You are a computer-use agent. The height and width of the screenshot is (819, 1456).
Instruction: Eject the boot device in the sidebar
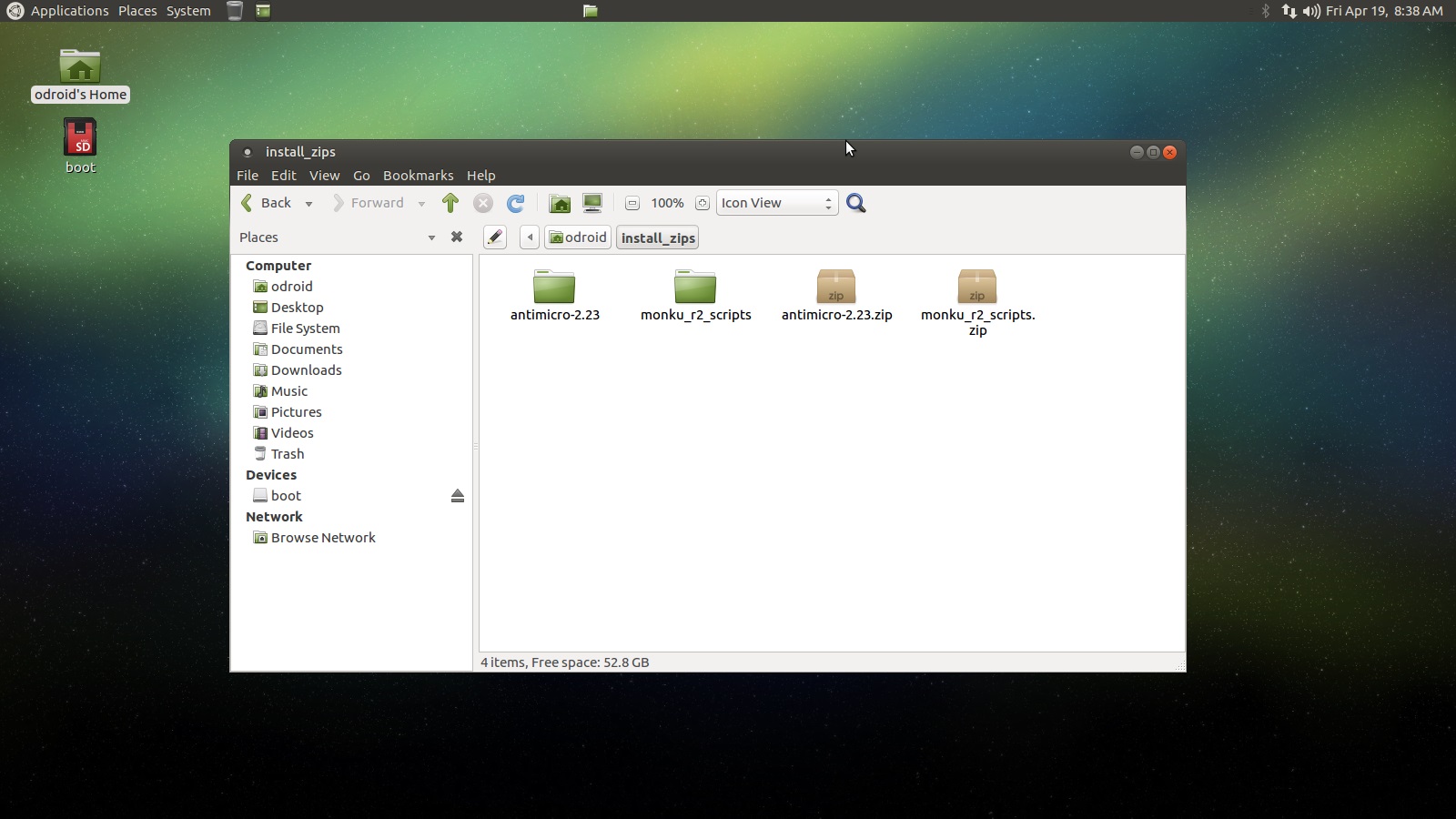[x=458, y=496]
